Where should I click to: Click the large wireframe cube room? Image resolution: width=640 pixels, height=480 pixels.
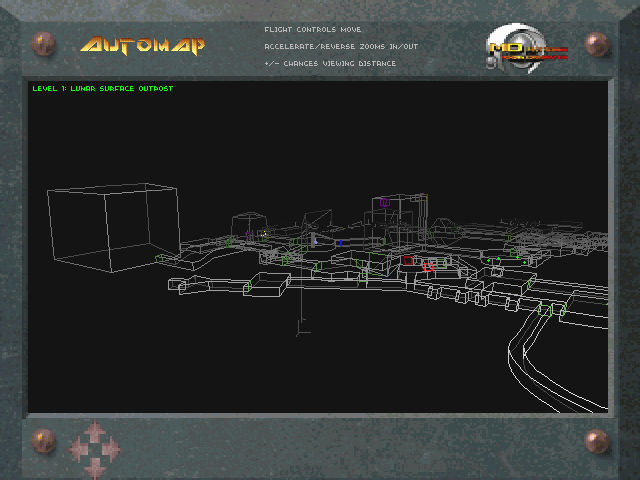click(113, 227)
